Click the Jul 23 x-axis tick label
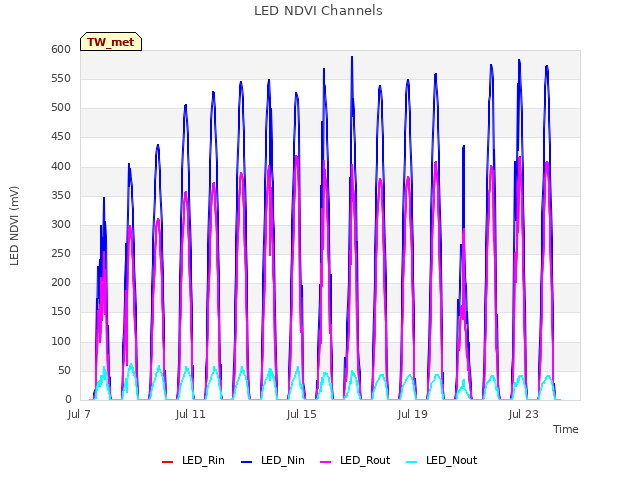Image resolution: width=640 pixels, height=480 pixels. (524, 414)
